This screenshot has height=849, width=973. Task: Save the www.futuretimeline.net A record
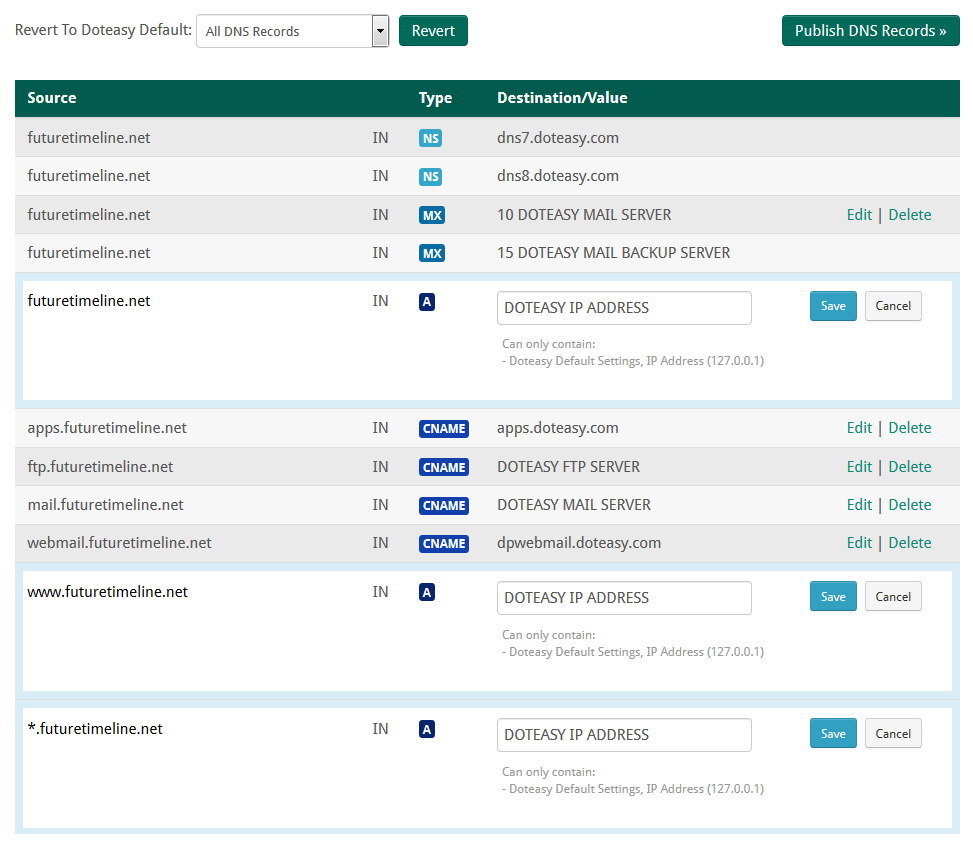click(x=833, y=596)
